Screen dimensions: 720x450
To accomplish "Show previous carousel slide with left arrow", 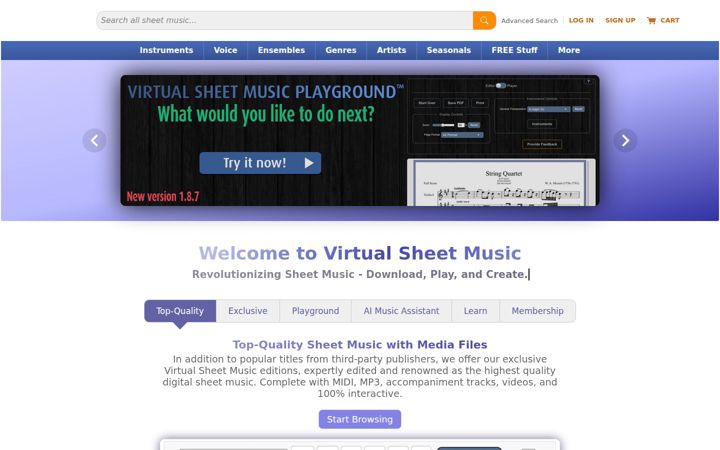I will (x=94, y=141).
